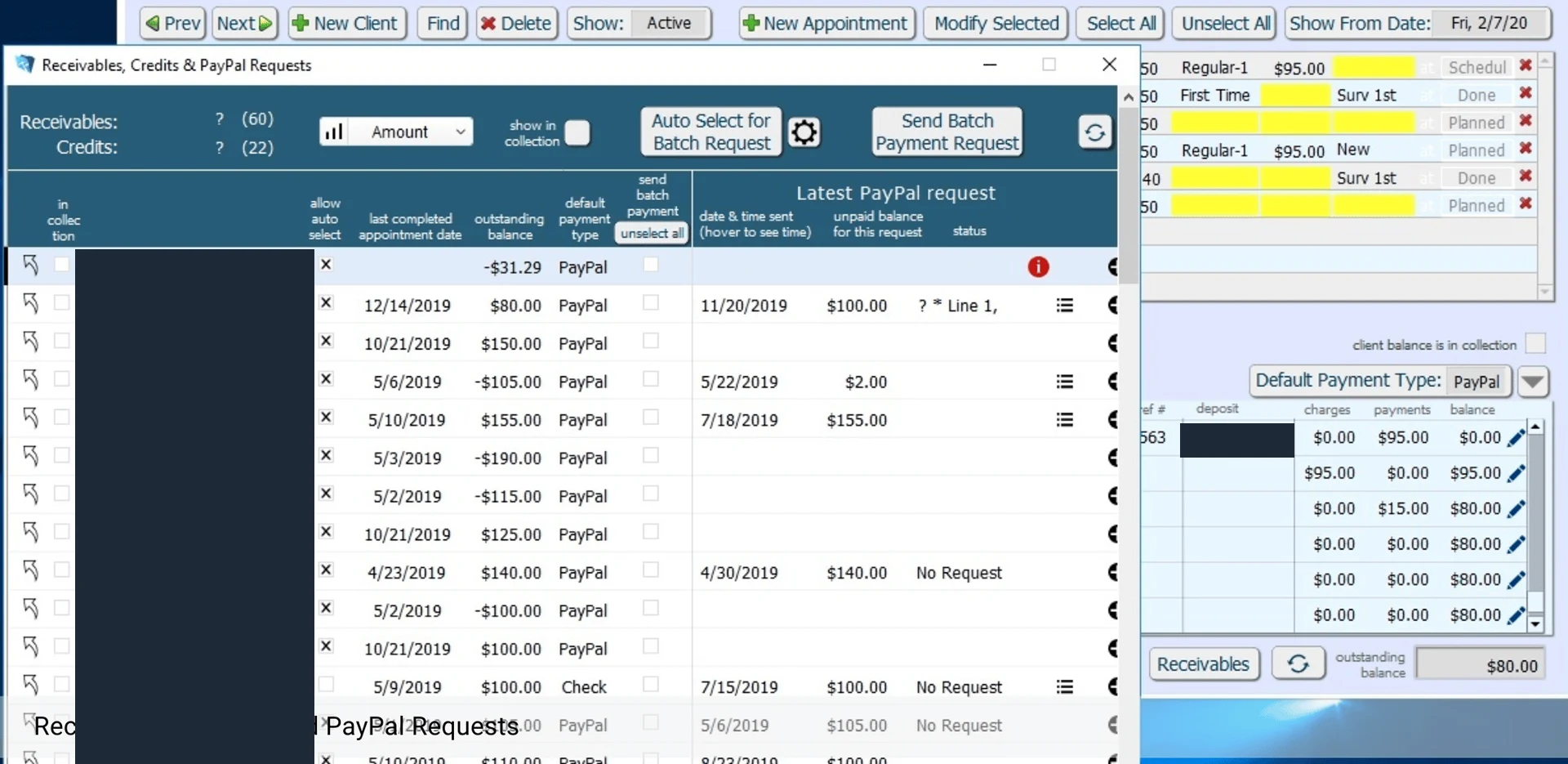
Task: Open request list icon for 5/22/2019 row
Action: 1064,382
